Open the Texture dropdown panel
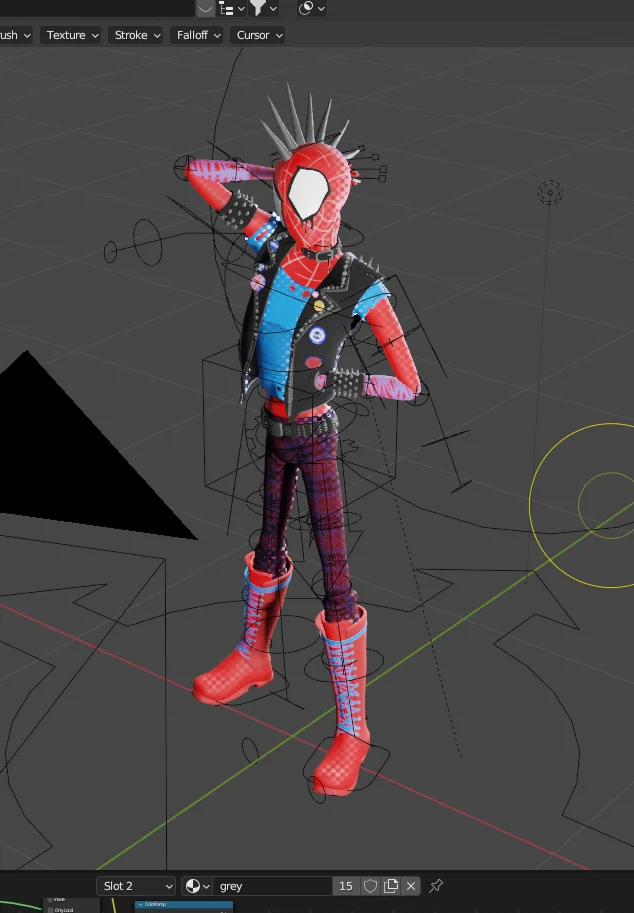This screenshot has width=634, height=913. click(x=72, y=35)
